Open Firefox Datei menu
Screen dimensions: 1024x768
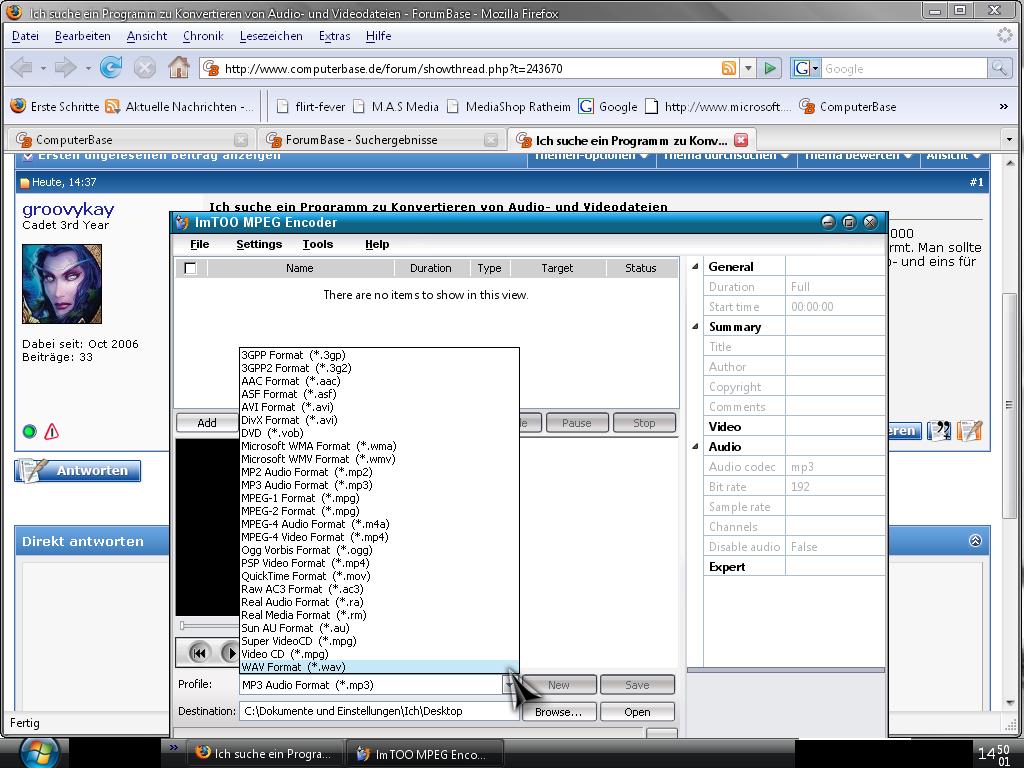25,36
